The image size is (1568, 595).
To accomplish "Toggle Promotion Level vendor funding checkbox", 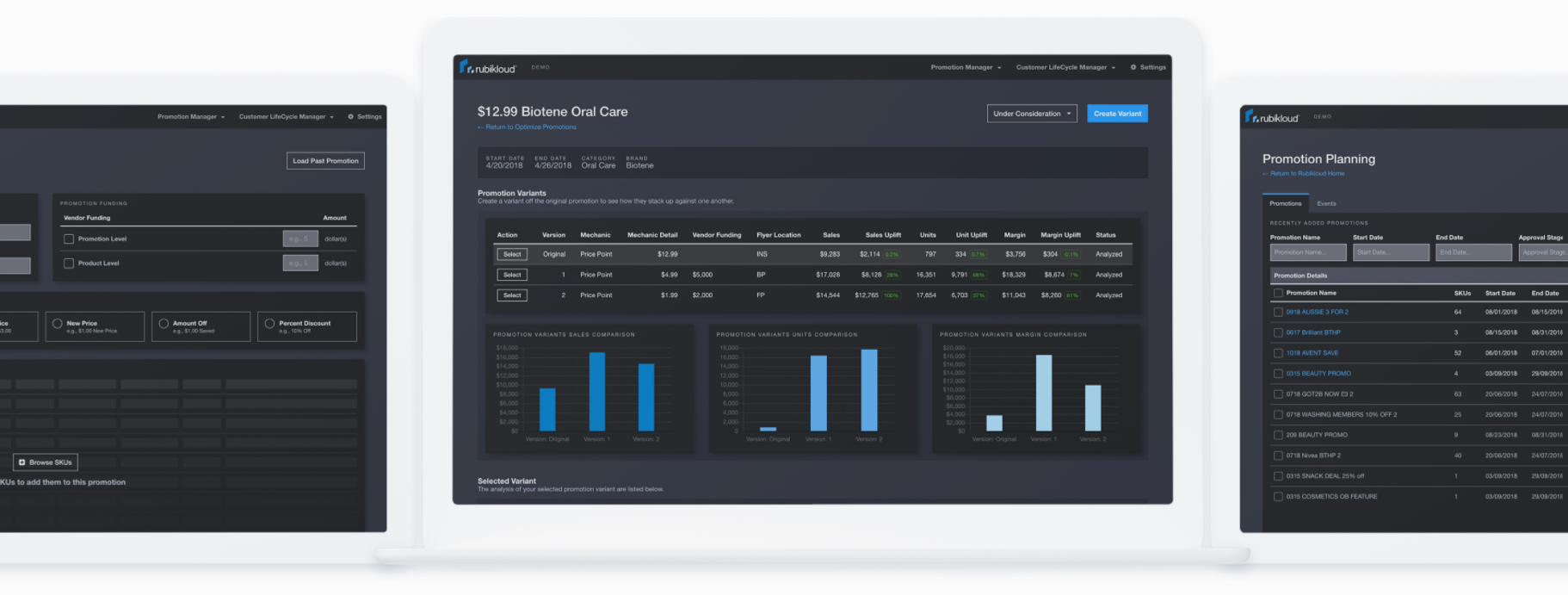I will pyautogui.click(x=69, y=239).
